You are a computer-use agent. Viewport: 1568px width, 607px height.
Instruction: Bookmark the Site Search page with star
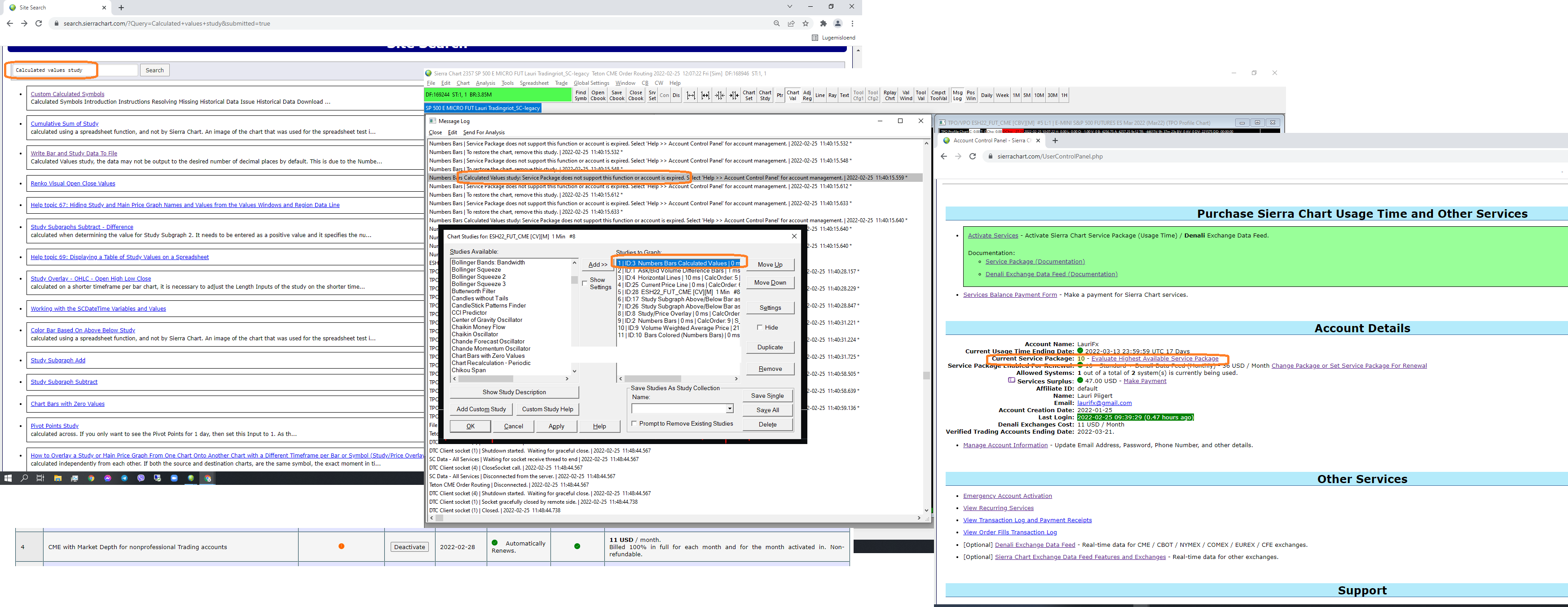(805, 24)
